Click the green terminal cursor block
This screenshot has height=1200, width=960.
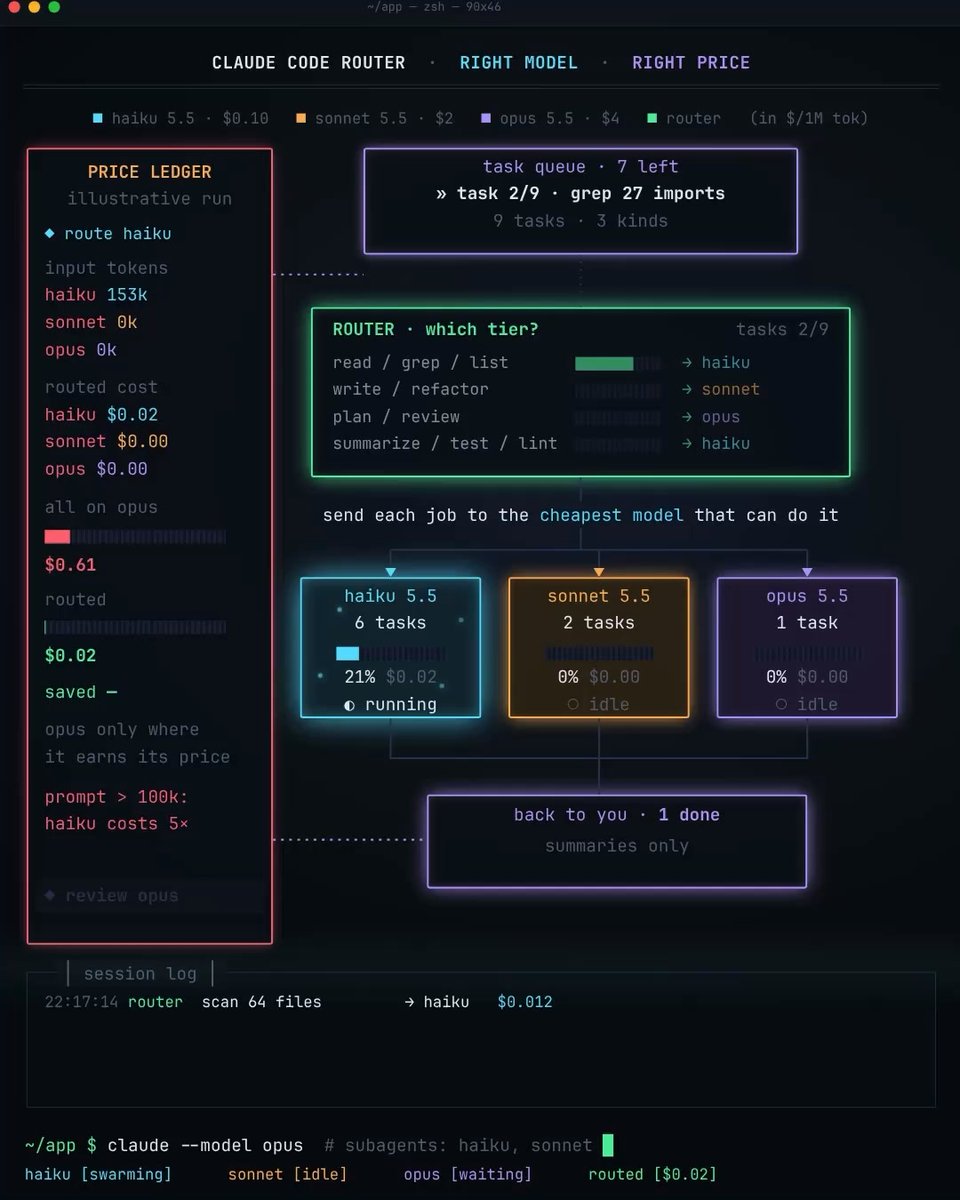click(607, 1144)
